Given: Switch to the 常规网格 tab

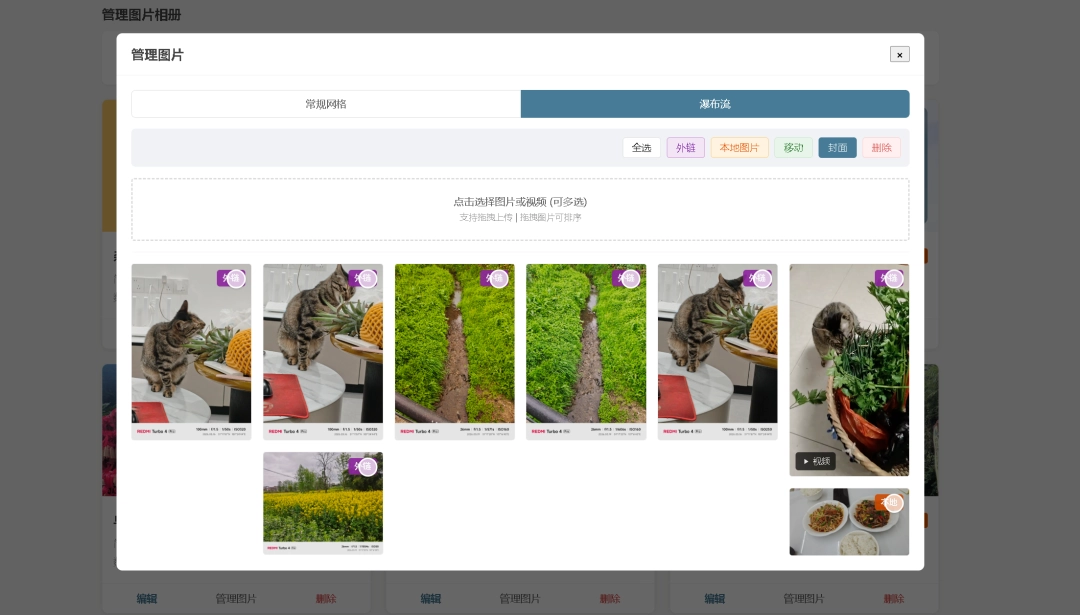Looking at the screenshot, I should point(326,104).
